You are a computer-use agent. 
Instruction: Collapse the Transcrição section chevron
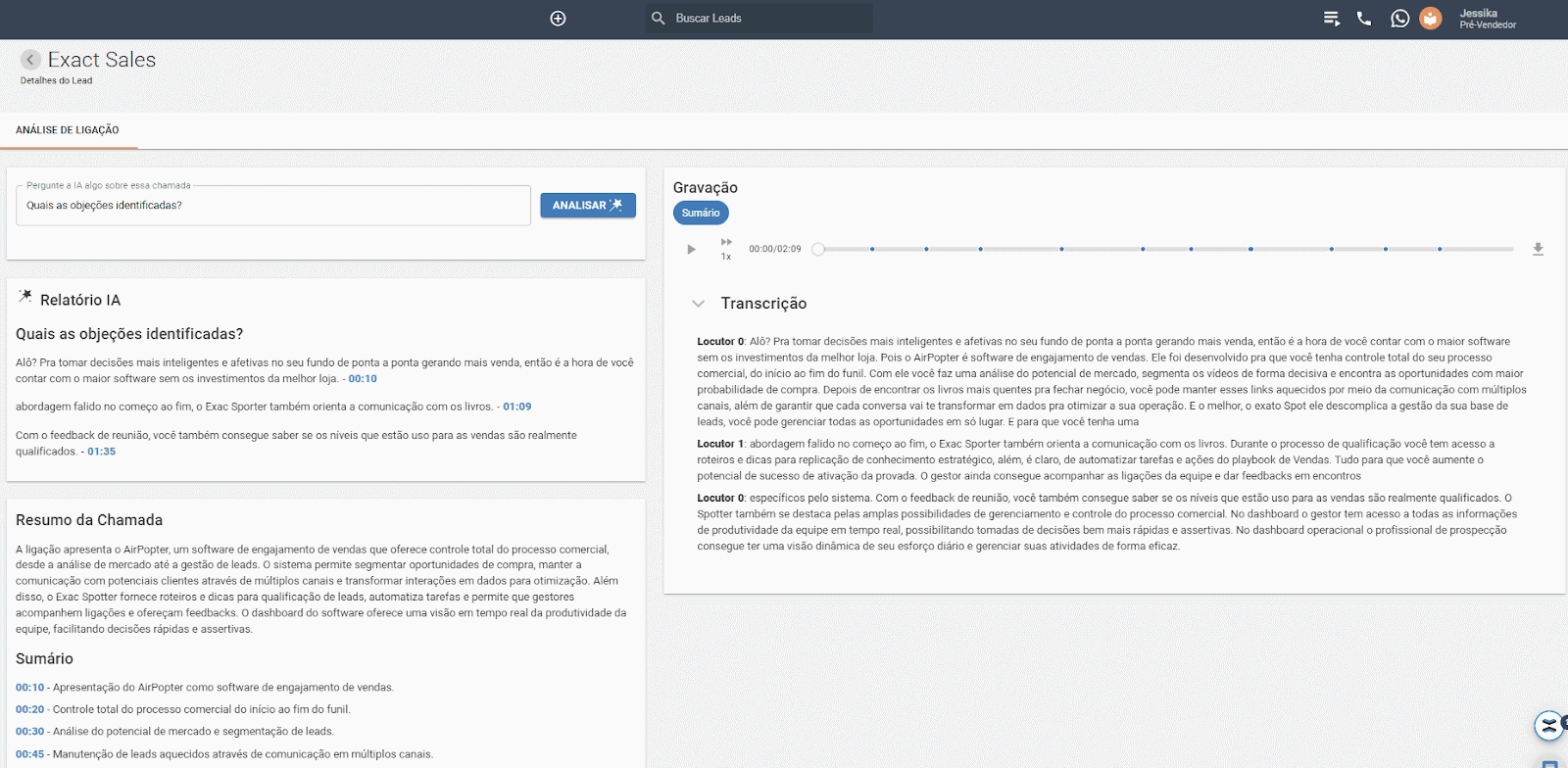point(699,304)
